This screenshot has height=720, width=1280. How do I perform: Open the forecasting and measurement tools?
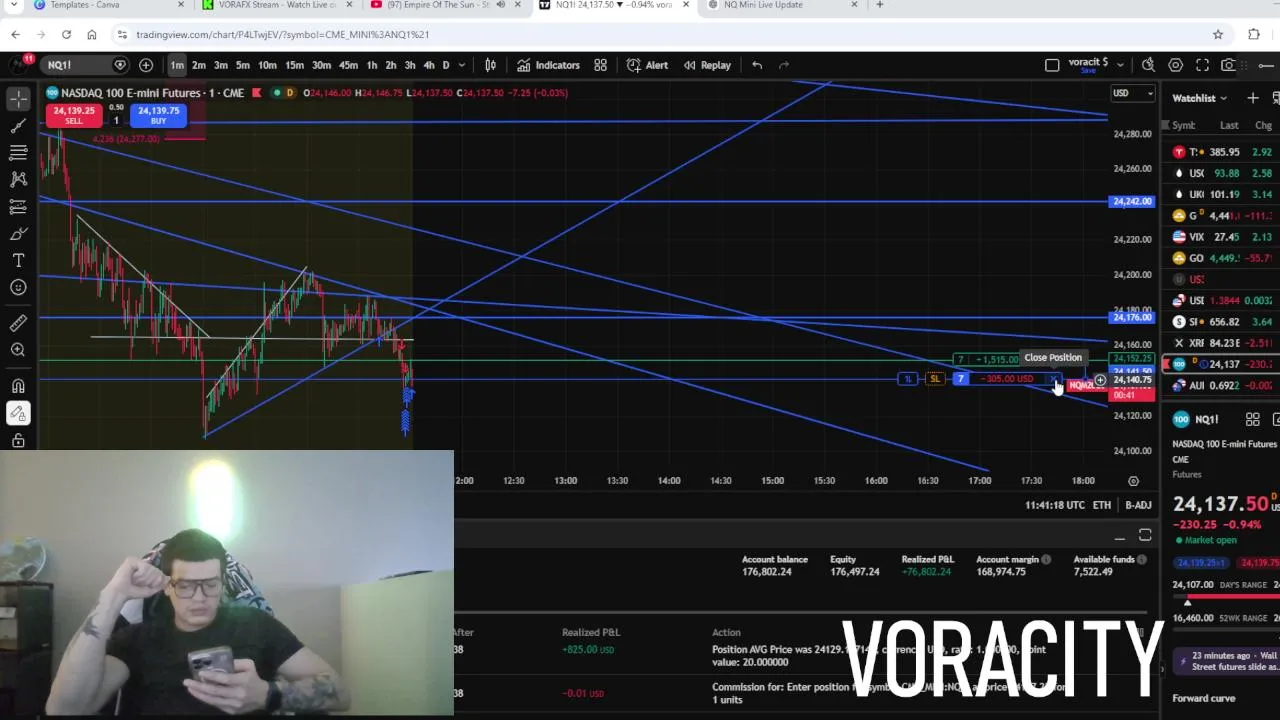pyautogui.click(x=18, y=207)
